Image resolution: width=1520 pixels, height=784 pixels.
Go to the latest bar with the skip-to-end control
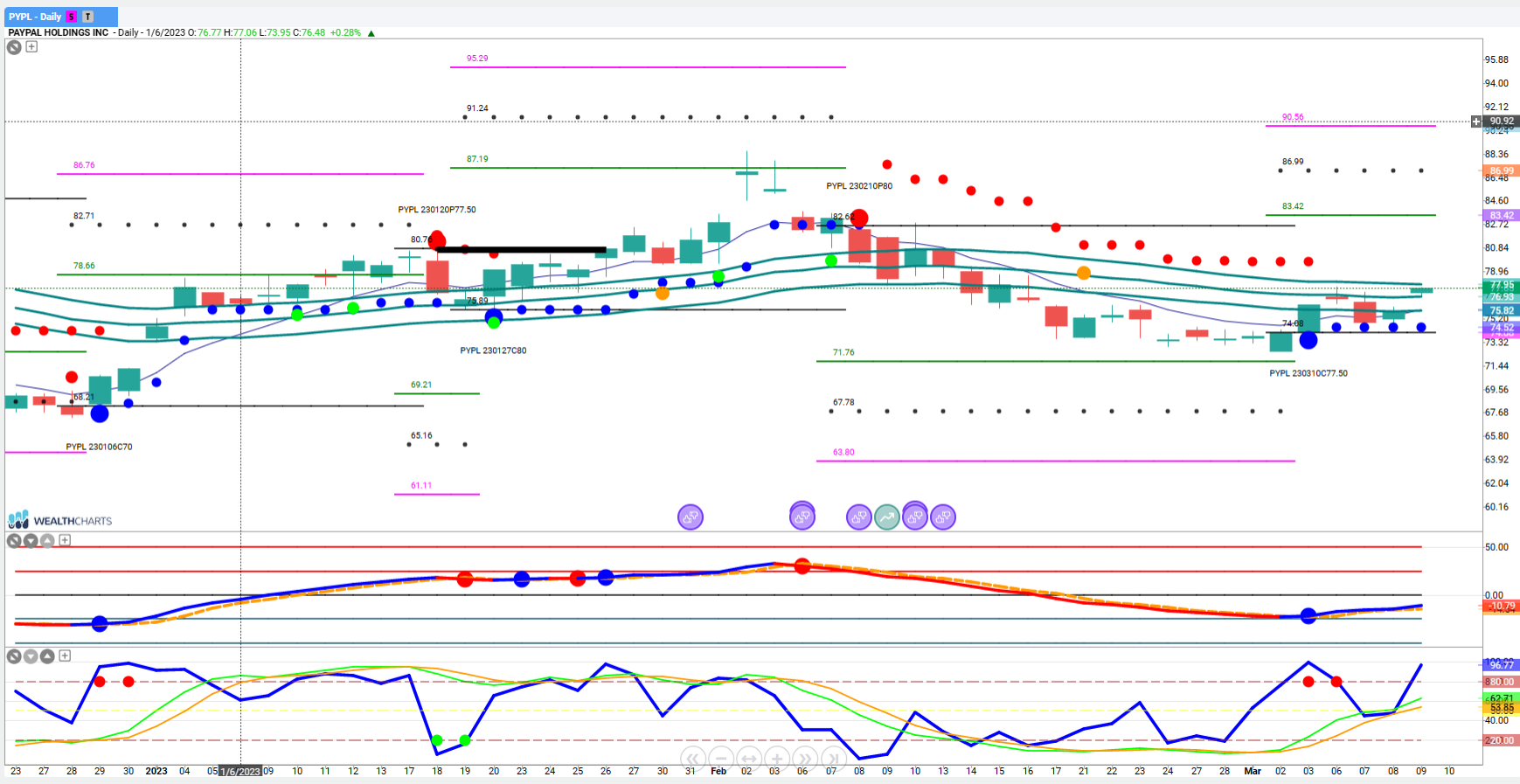pos(833,759)
